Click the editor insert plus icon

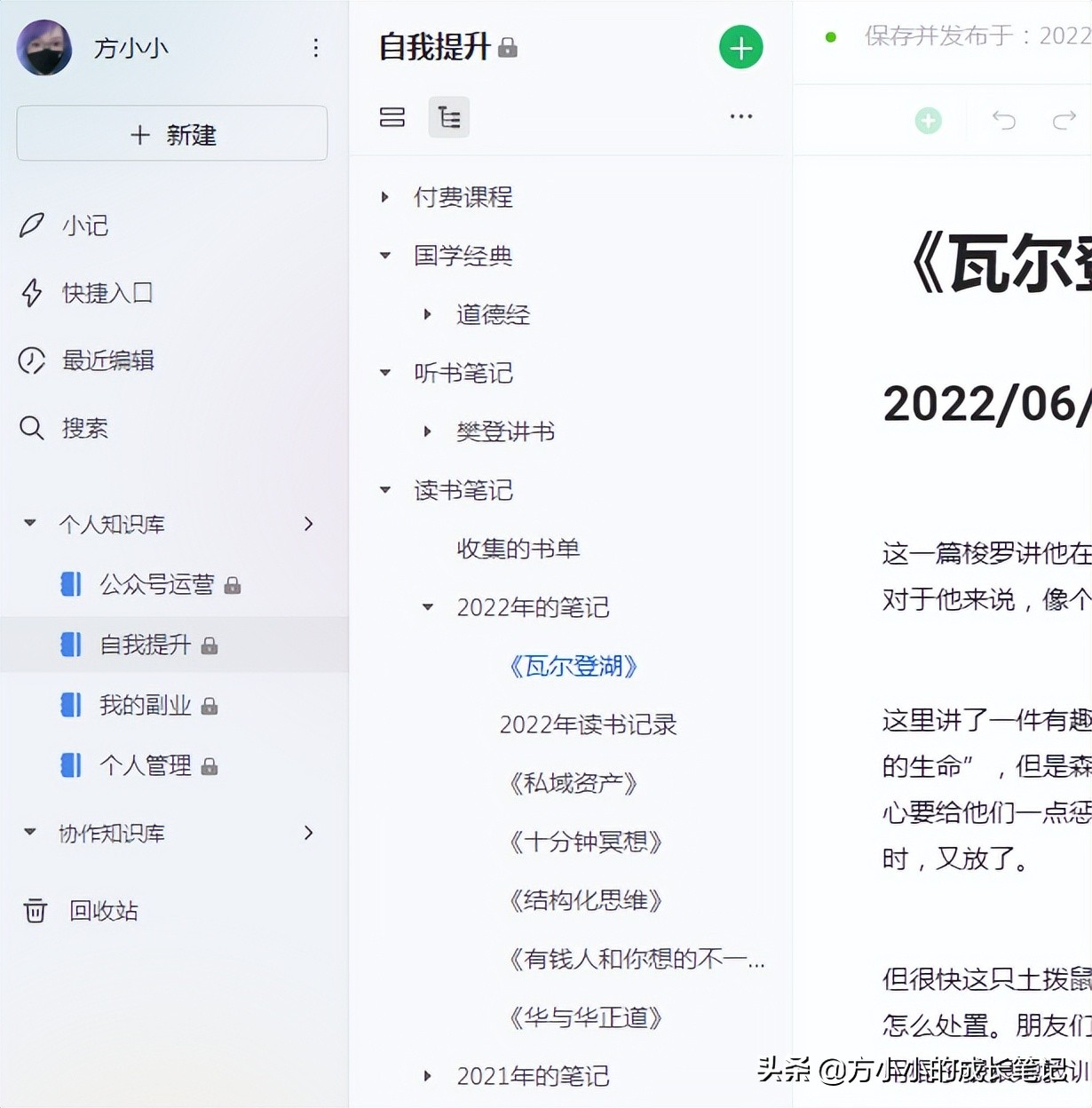coord(928,120)
